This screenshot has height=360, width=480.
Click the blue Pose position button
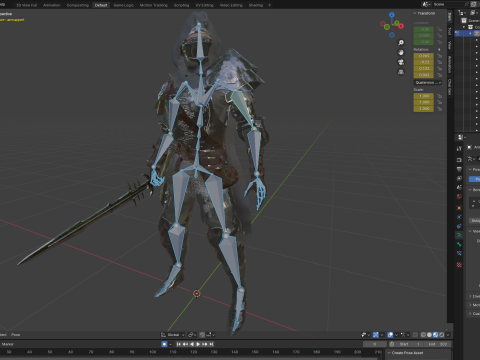(474, 179)
